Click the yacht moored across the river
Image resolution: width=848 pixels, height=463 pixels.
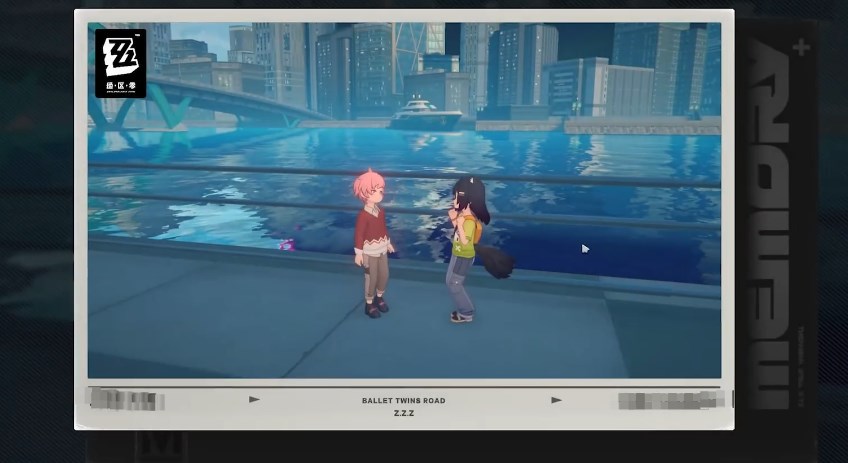pos(426,115)
